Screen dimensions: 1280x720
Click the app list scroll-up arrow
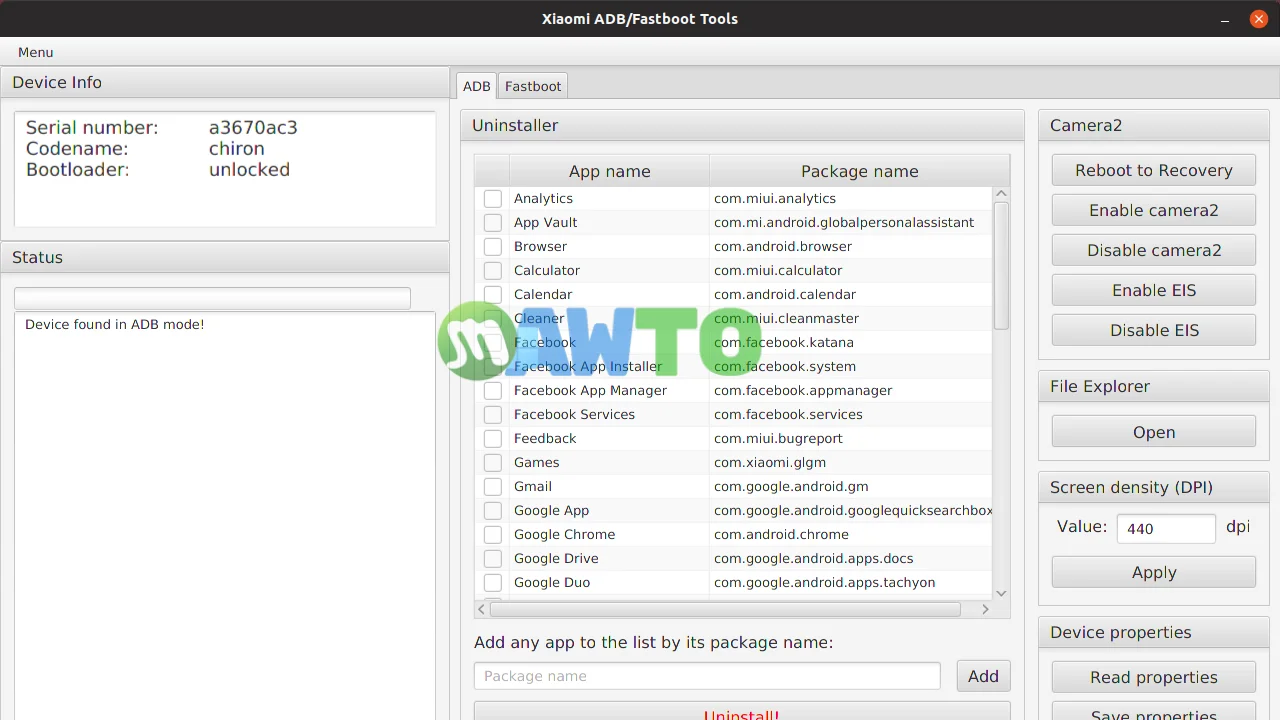(x=1001, y=194)
